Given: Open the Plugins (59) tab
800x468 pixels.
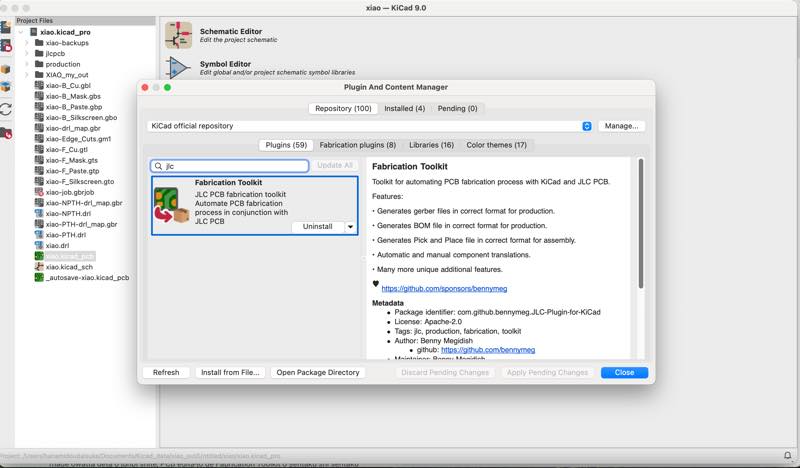Looking at the screenshot, I should point(286,145).
